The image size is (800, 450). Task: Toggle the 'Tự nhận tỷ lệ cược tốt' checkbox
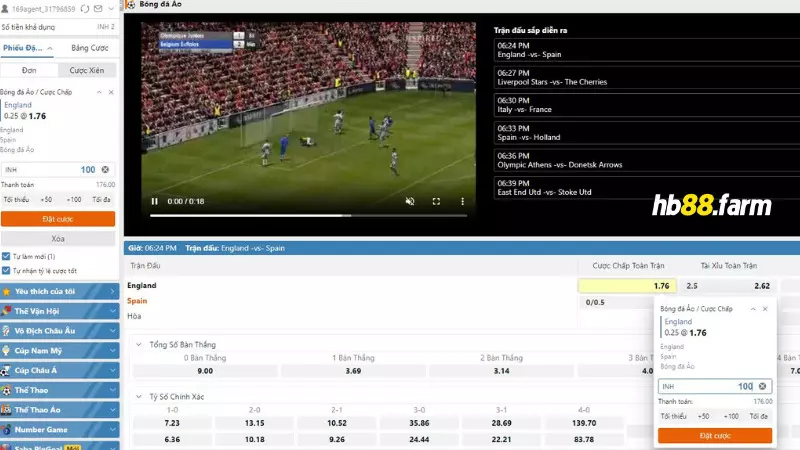[x=6, y=270]
